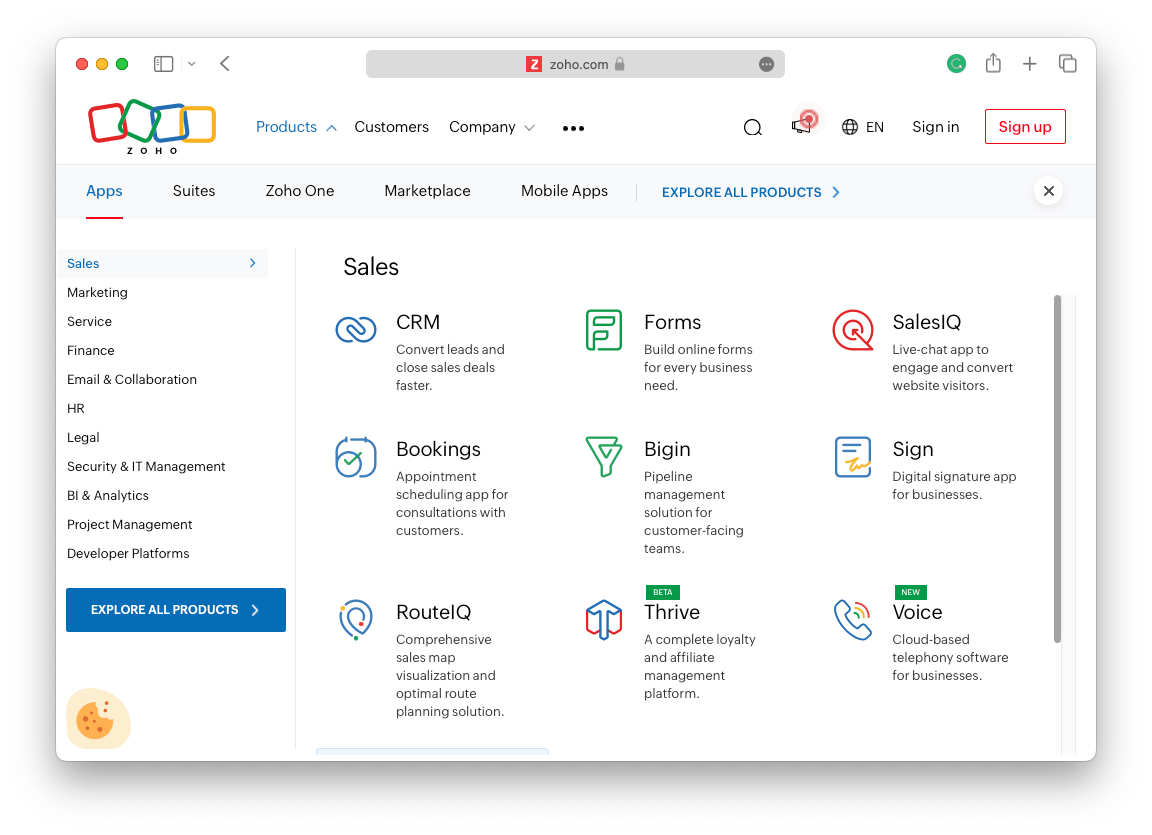Open the Sign document icon
Viewport: 1152px width, 835px height.
(x=852, y=457)
